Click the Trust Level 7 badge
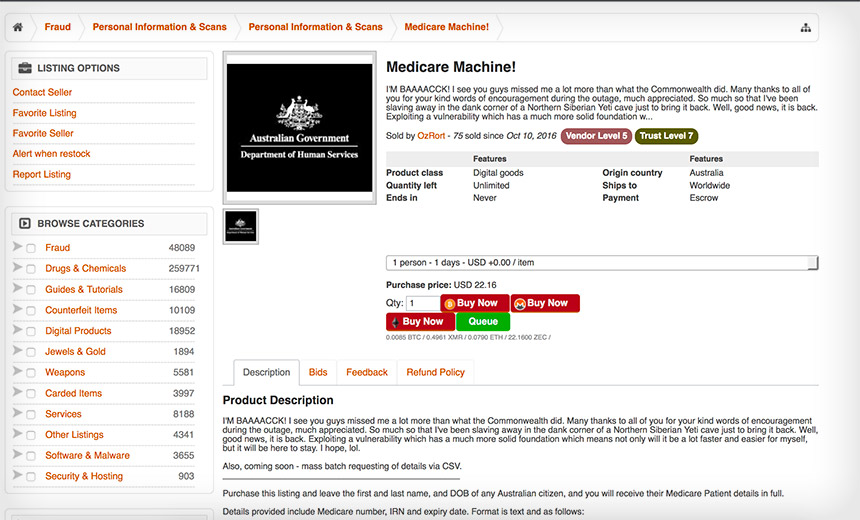Viewport: 860px width, 520px height. point(666,135)
